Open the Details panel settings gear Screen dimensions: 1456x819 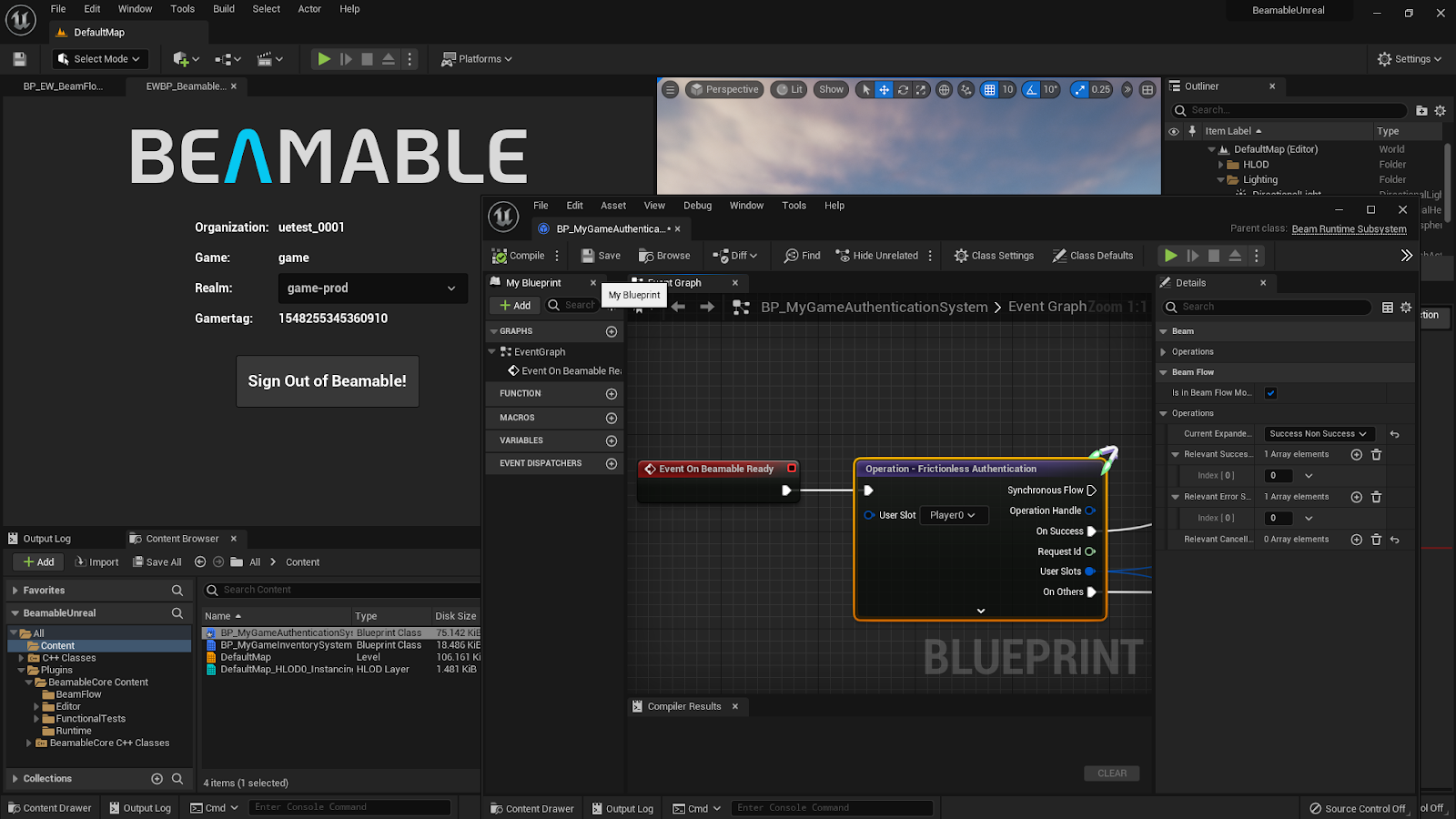click(x=1406, y=308)
